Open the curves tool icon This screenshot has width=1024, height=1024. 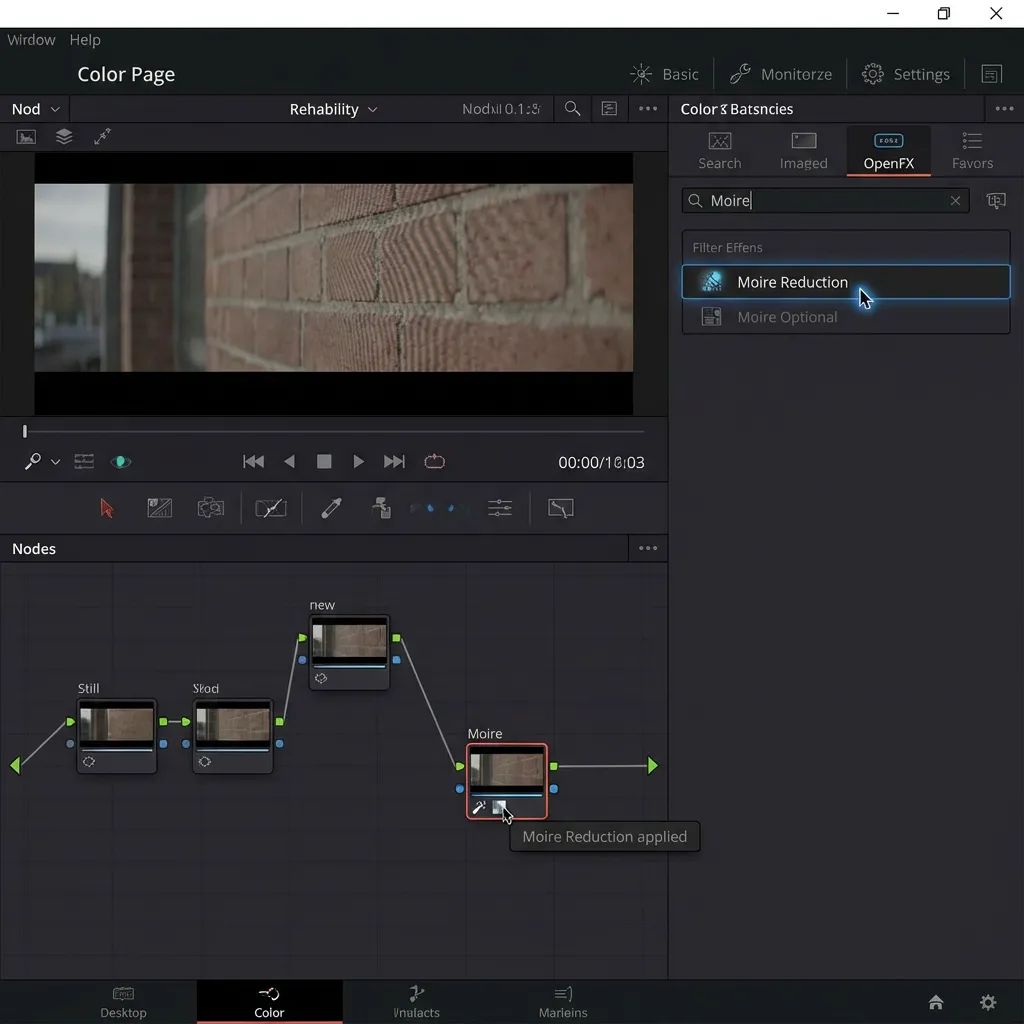tap(270, 508)
